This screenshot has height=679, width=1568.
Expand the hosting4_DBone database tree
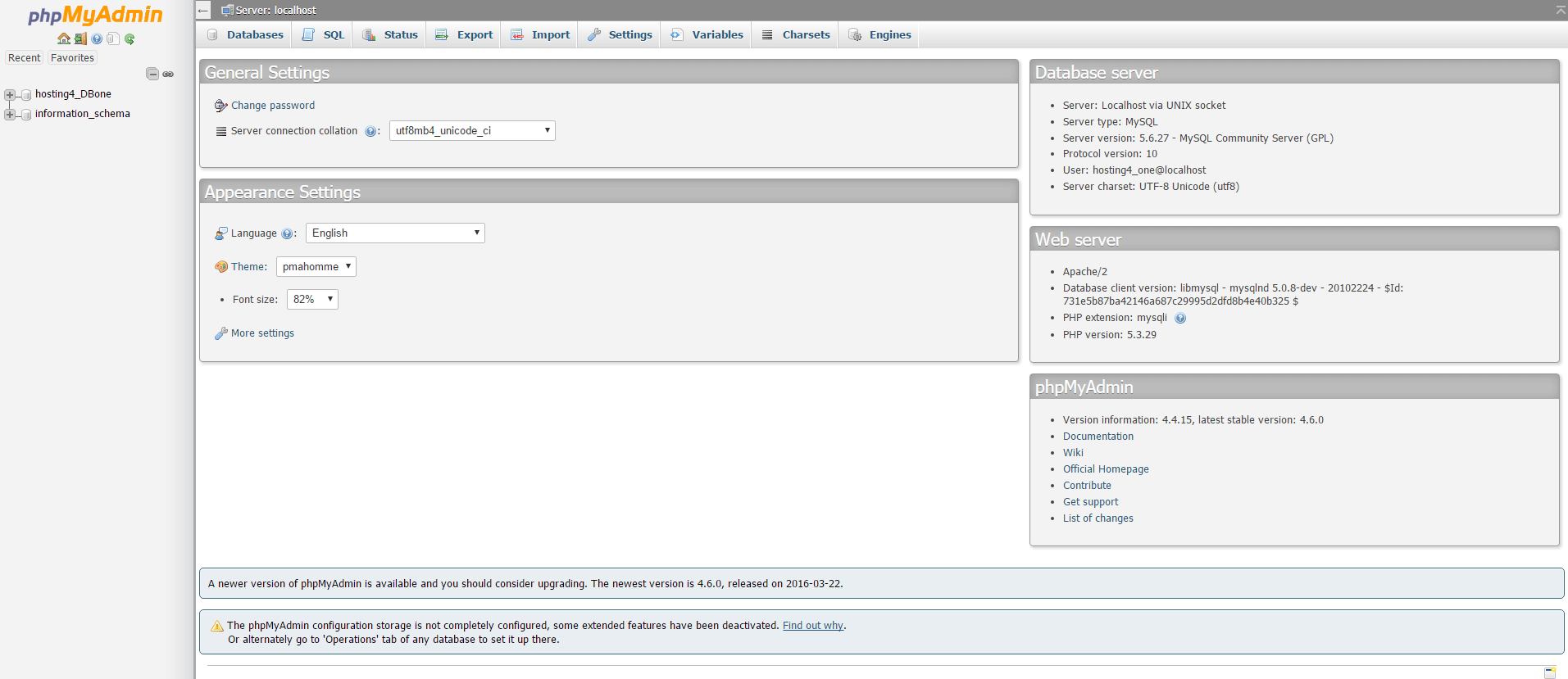tap(10, 95)
